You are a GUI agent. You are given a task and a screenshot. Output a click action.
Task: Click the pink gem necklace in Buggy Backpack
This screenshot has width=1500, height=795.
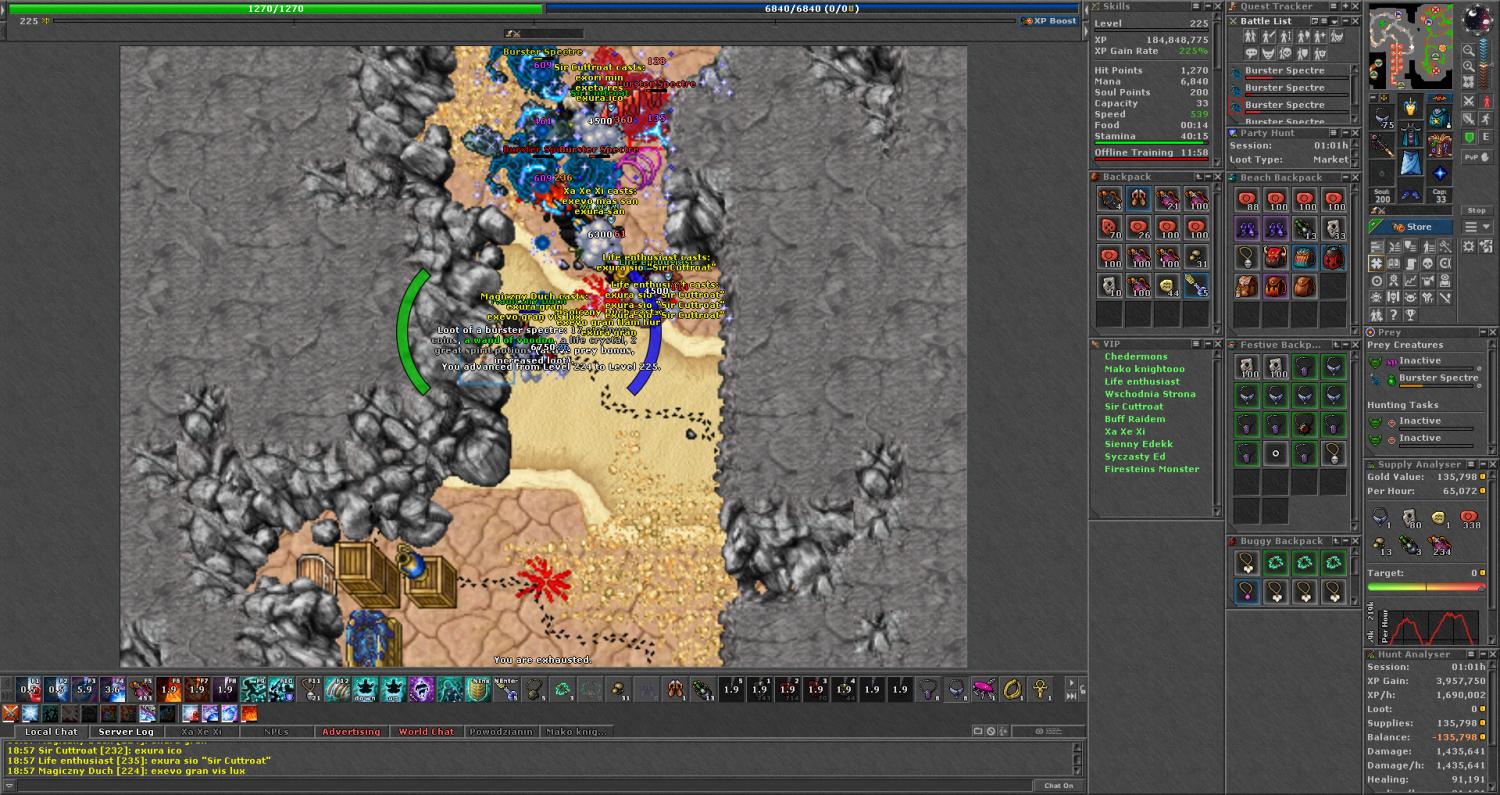click(x=1247, y=593)
